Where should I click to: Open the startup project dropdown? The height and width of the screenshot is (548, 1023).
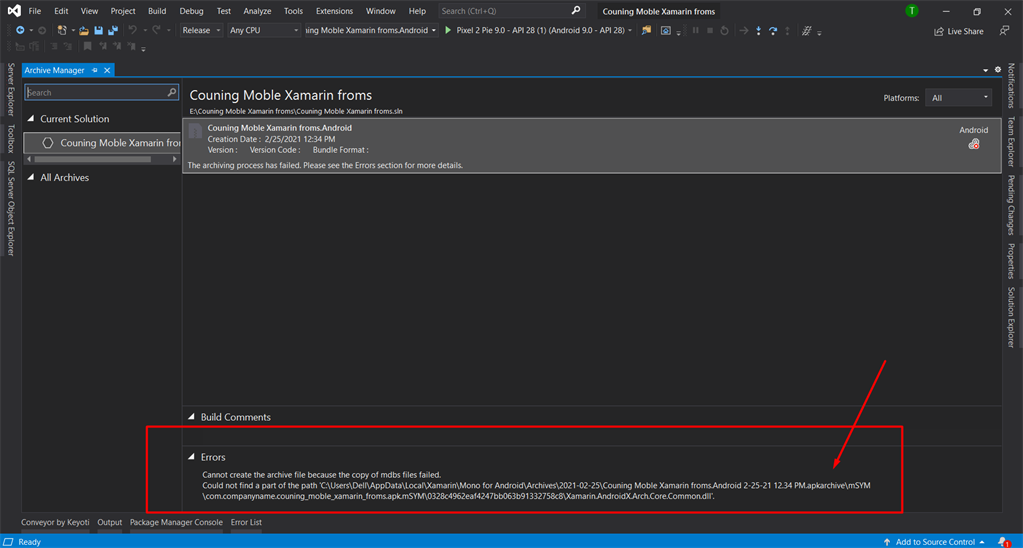372,30
